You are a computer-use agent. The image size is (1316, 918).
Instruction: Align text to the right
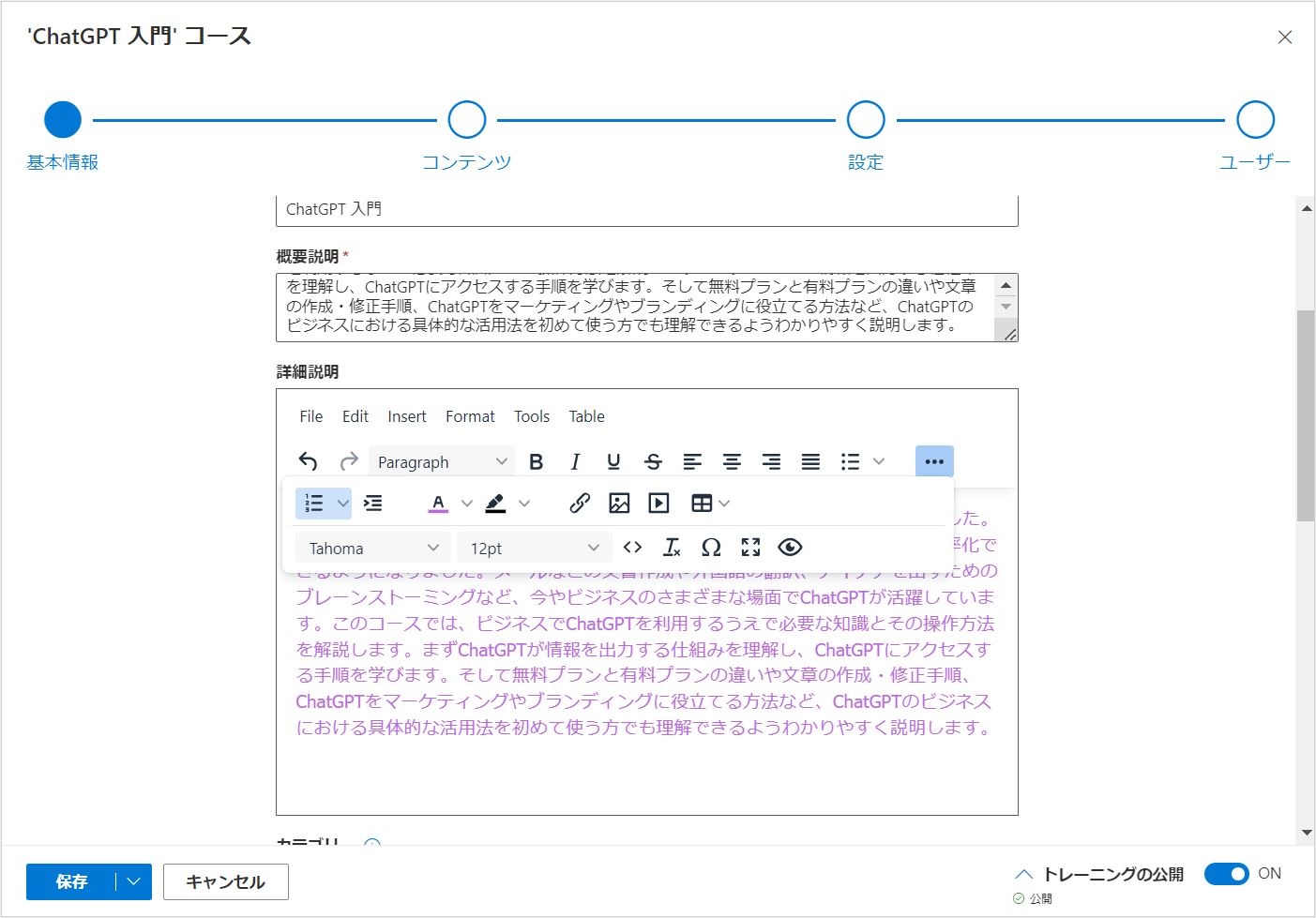click(x=771, y=461)
